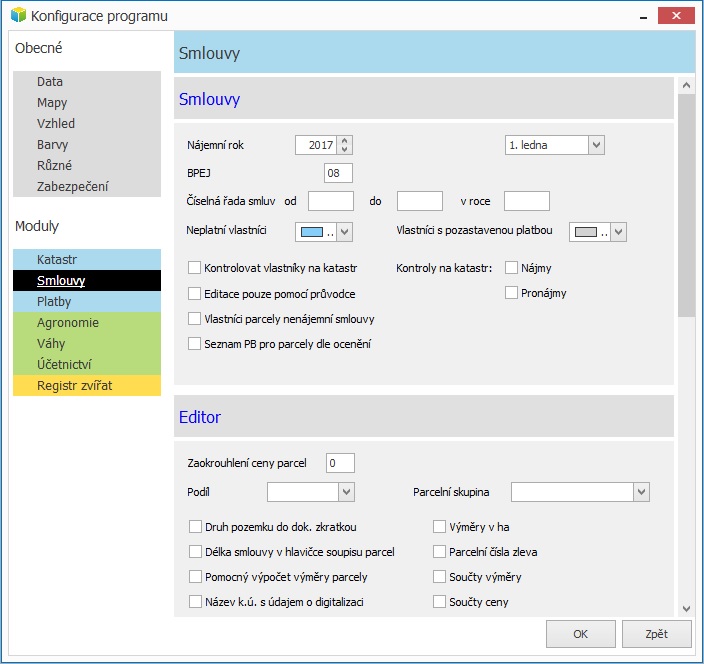Close the Konfigurace programu window
This screenshot has width=704, height=664.
[x=679, y=16]
